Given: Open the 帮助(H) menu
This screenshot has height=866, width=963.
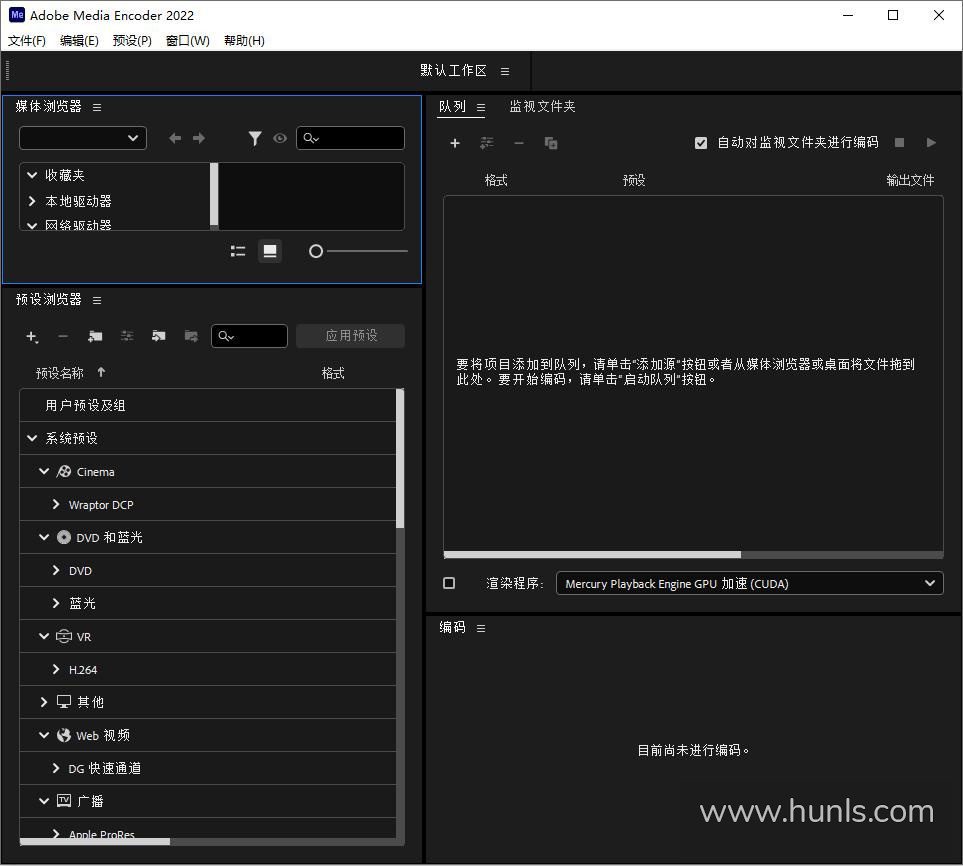Looking at the screenshot, I should click(x=244, y=41).
